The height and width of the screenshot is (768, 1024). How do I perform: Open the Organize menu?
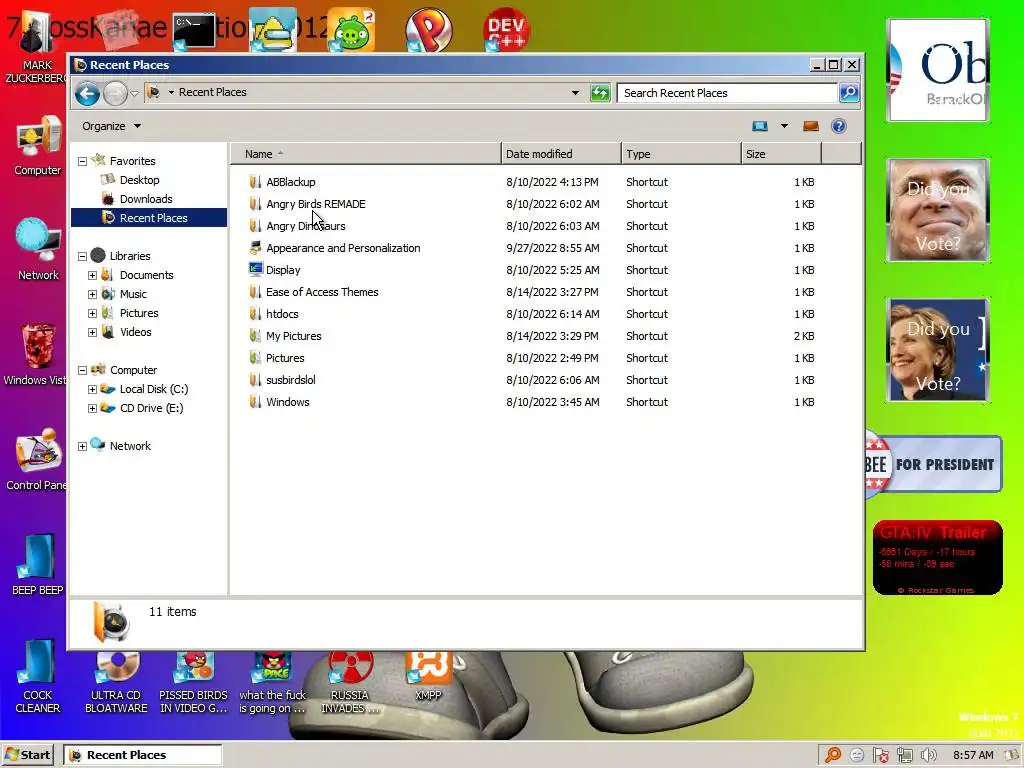[x=111, y=126]
